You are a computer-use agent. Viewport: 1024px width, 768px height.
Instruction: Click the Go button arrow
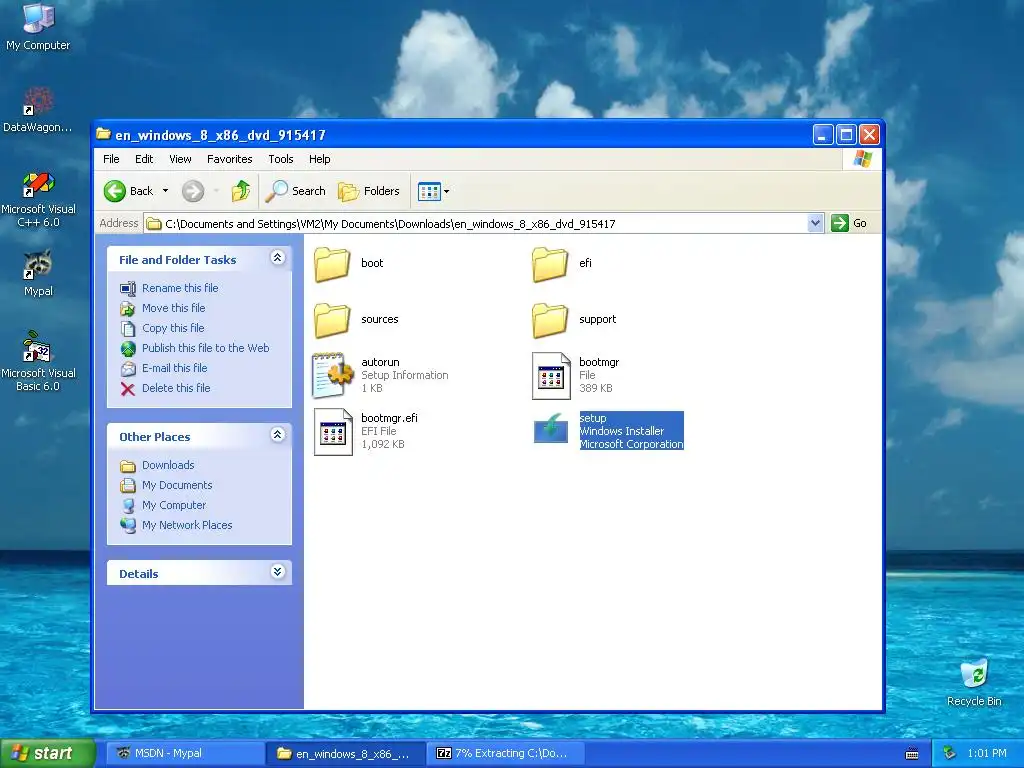pyautogui.click(x=839, y=223)
